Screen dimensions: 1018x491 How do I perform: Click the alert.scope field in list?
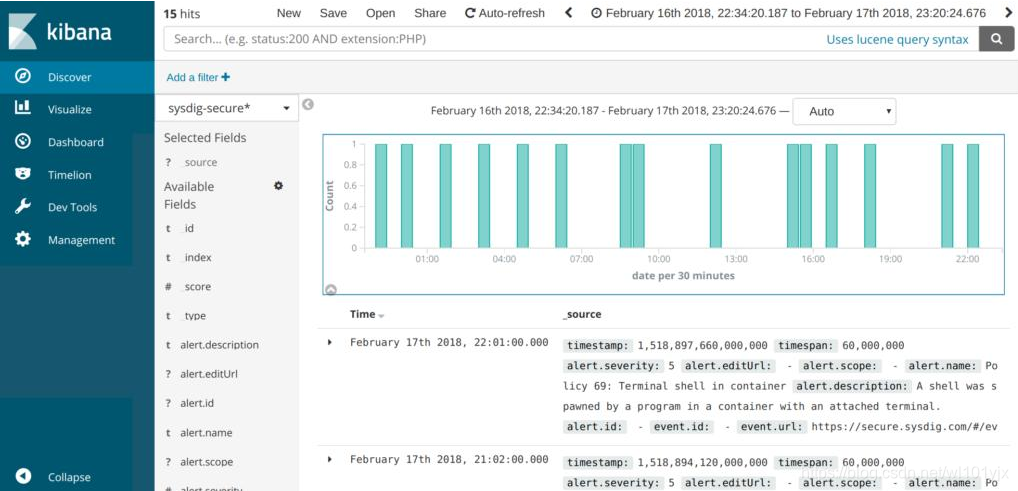(206, 462)
